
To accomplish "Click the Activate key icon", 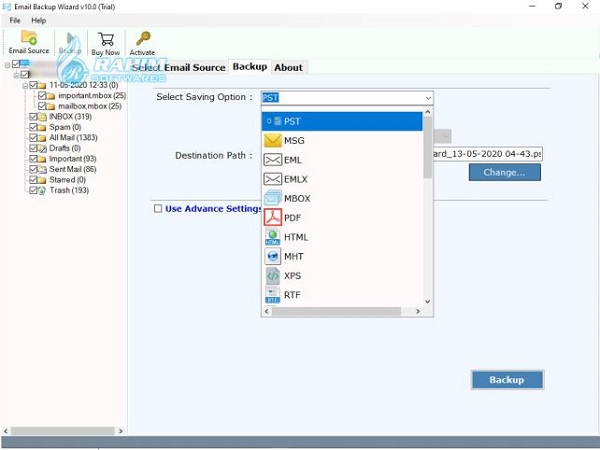I will pos(142,39).
